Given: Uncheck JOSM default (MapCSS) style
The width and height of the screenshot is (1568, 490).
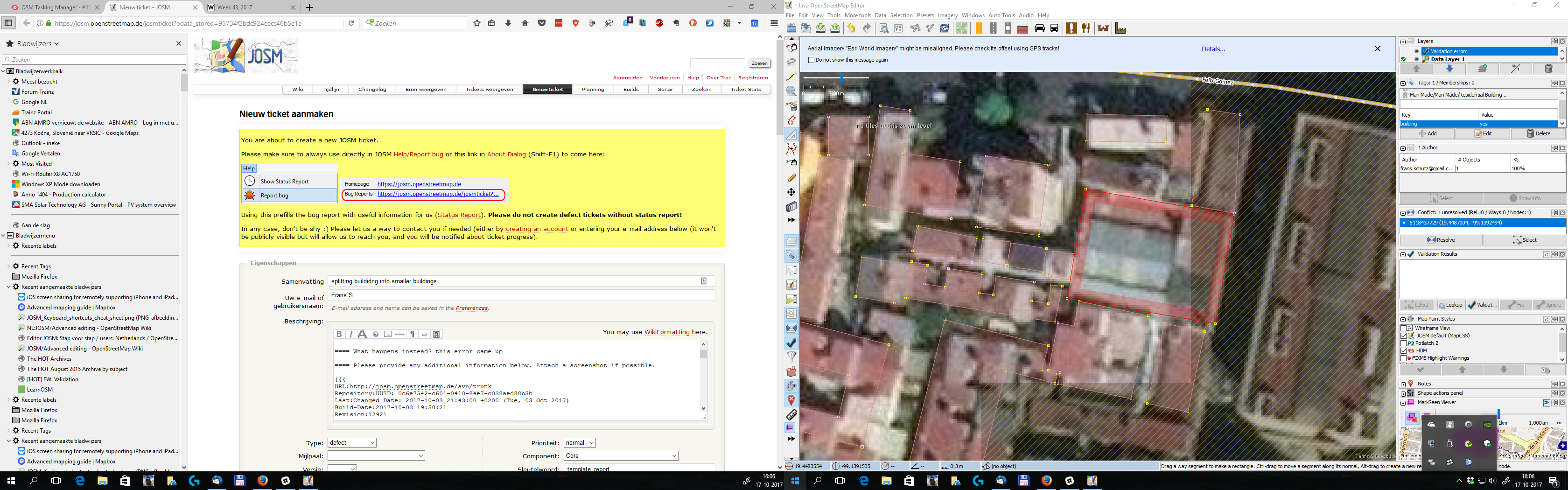Looking at the screenshot, I should click(x=1404, y=336).
